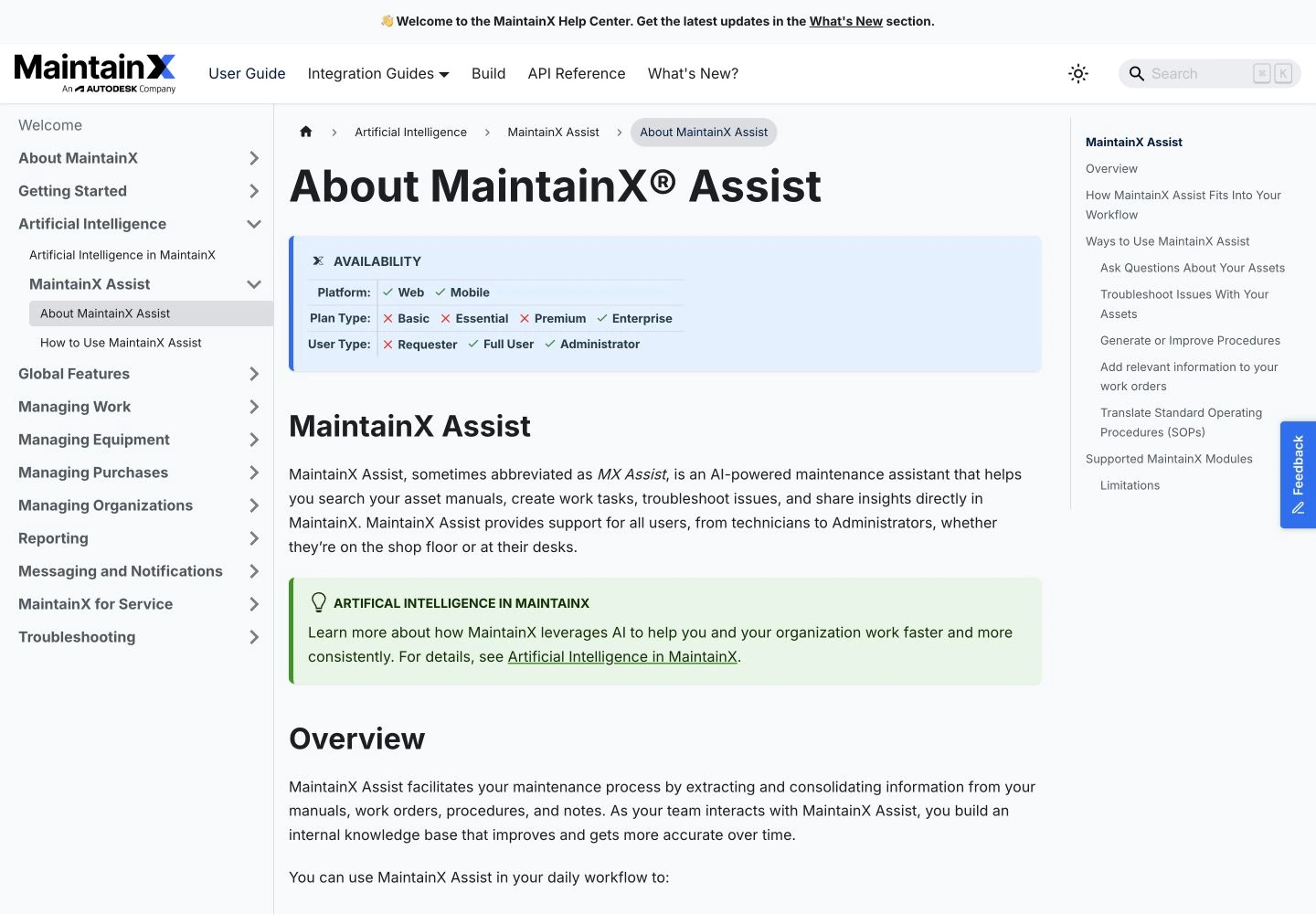
Task: Open Artificial Intelligence in MaintainX sidebar page
Action: [x=122, y=255]
